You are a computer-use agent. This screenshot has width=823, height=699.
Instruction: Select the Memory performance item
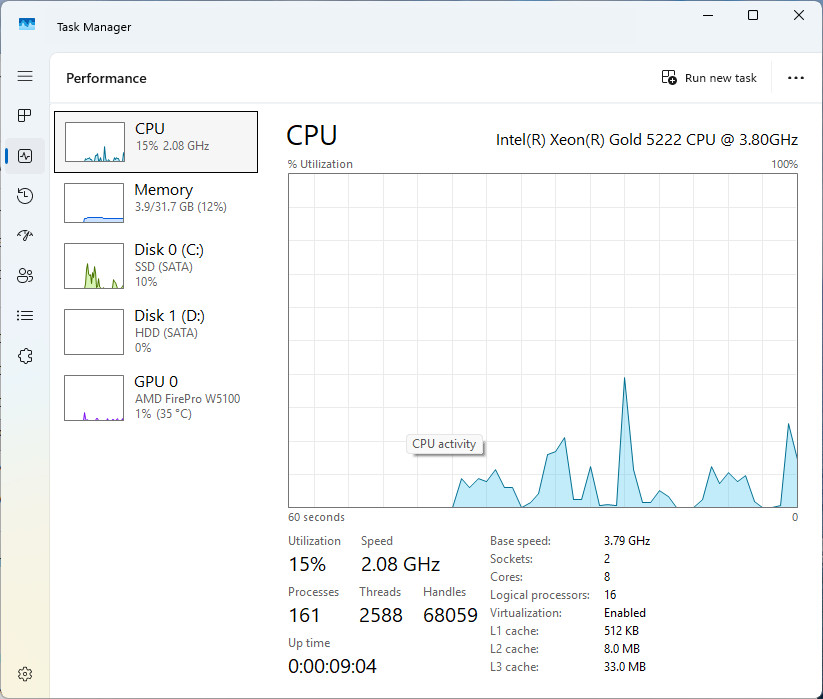pyautogui.click(x=156, y=203)
